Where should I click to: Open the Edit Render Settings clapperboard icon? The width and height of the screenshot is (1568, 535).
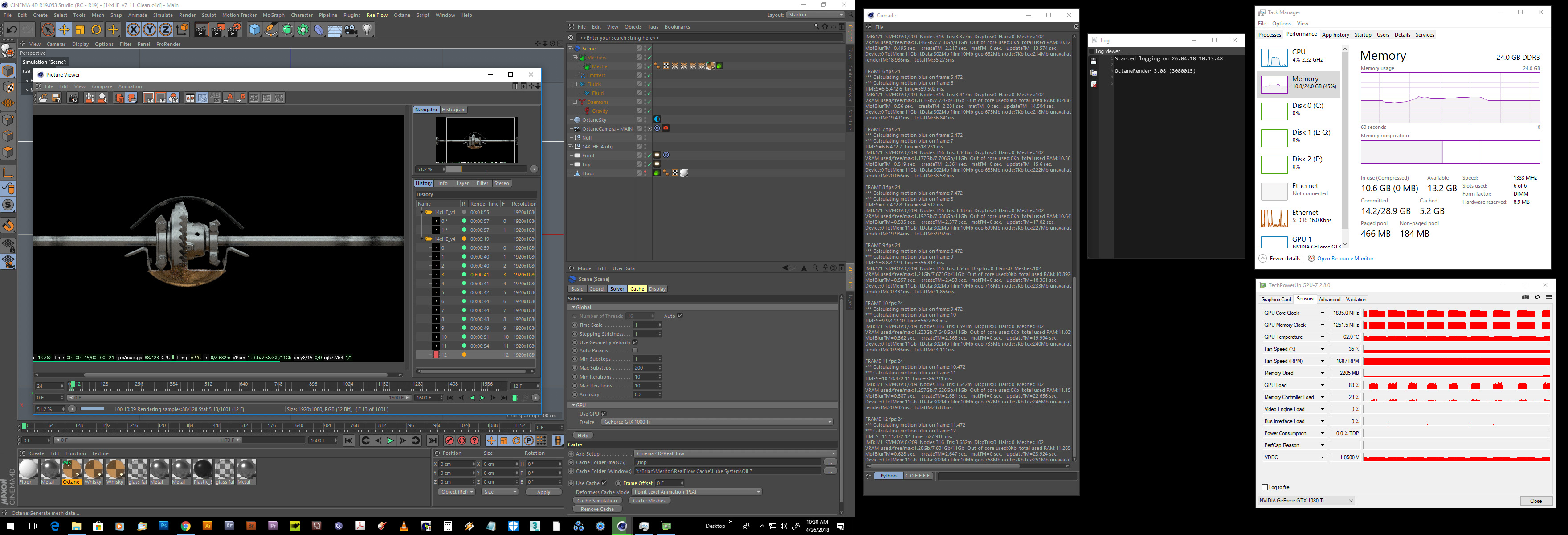click(234, 29)
